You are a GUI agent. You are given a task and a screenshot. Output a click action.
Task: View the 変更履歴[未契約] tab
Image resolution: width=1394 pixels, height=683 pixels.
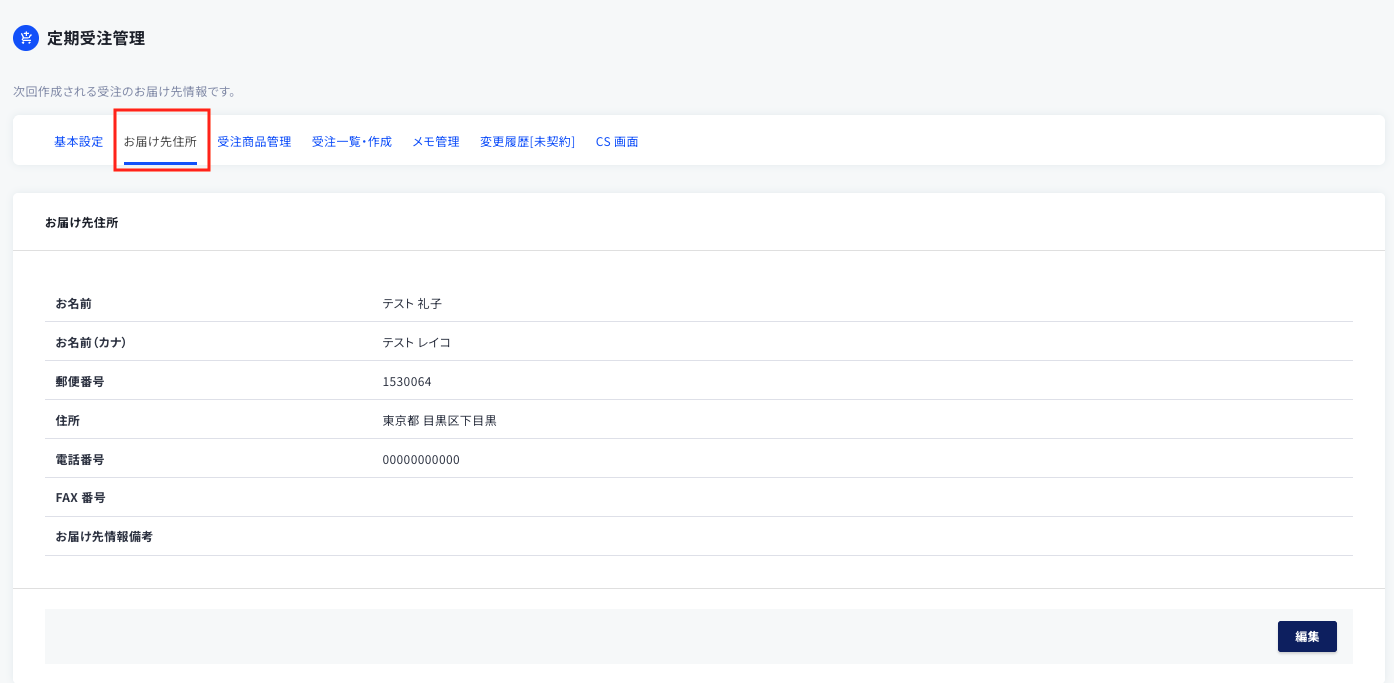(527, 142)
